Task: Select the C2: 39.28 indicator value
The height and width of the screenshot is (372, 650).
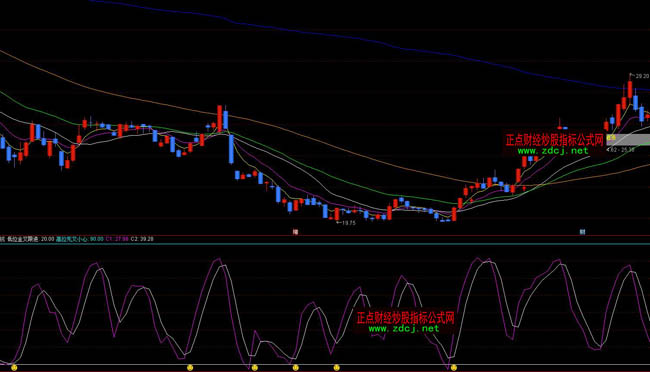Action: (x=142, y=239)
